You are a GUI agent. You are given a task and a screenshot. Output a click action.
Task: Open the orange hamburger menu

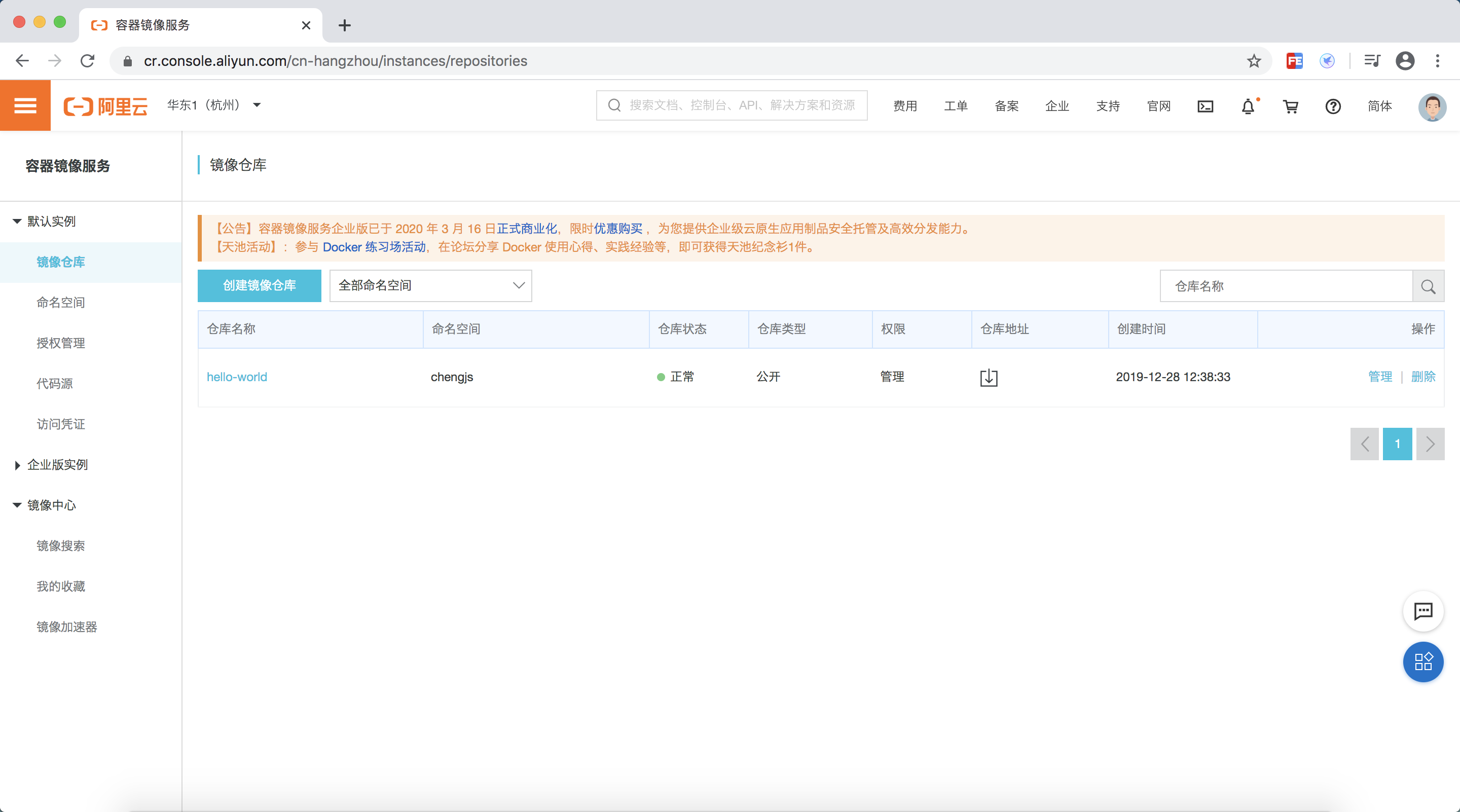(x=25, y=105)
